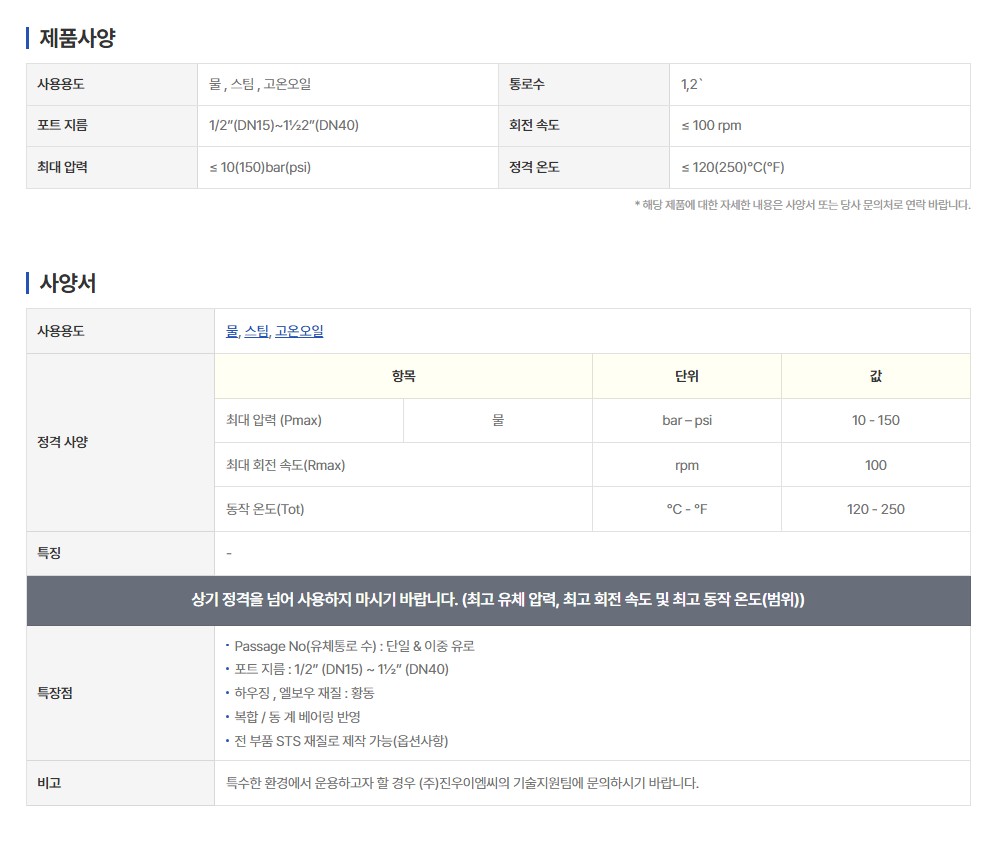The height and width of the screenshot is (845, 995).
Task: Click the 항목 column header
Action: click(403, 376)
